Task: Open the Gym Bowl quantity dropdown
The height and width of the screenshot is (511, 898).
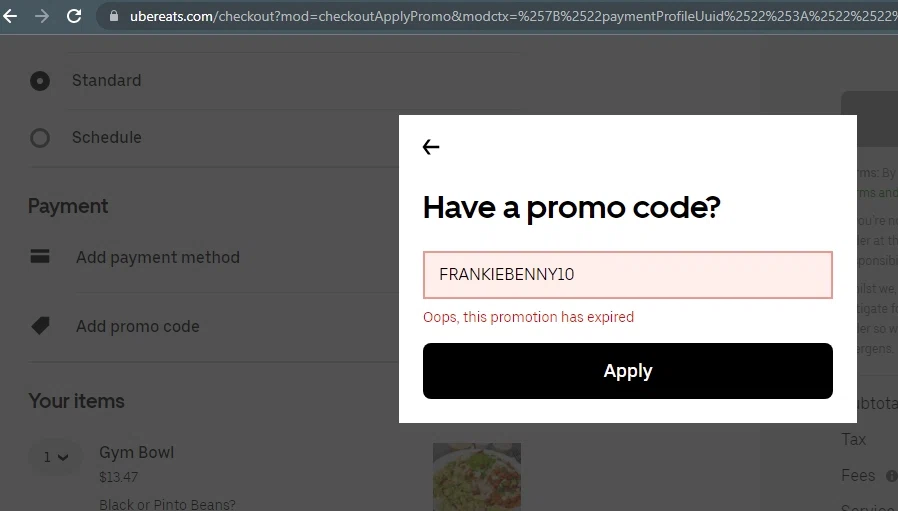Action: [56, 457]
